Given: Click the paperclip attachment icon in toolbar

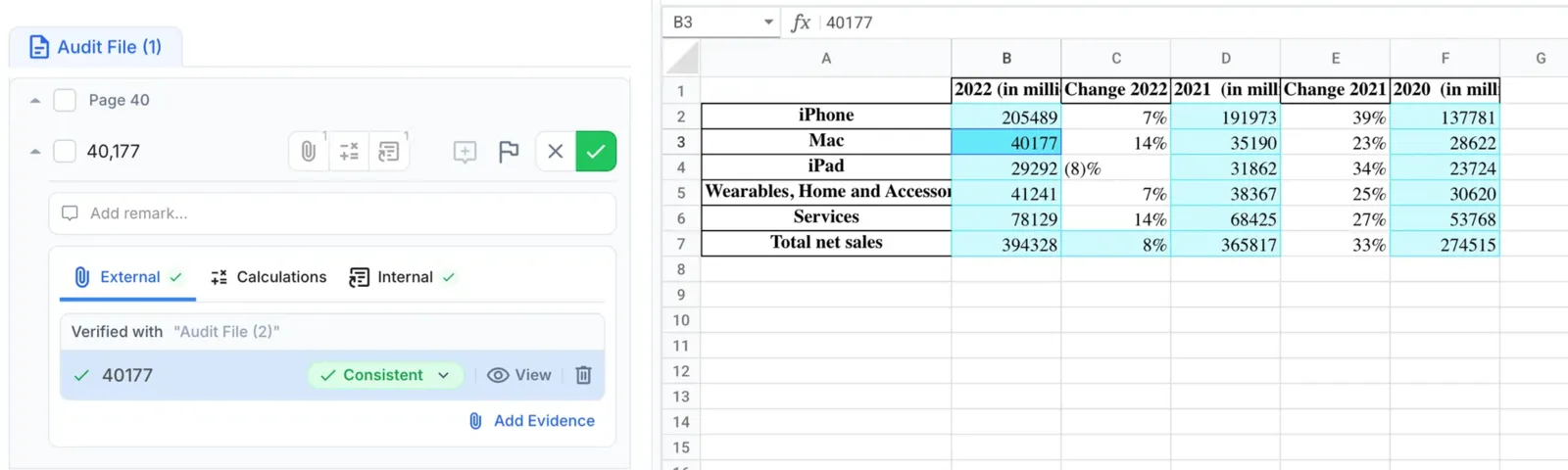Looking at the screenshot, I should click(x=309, y=152).
